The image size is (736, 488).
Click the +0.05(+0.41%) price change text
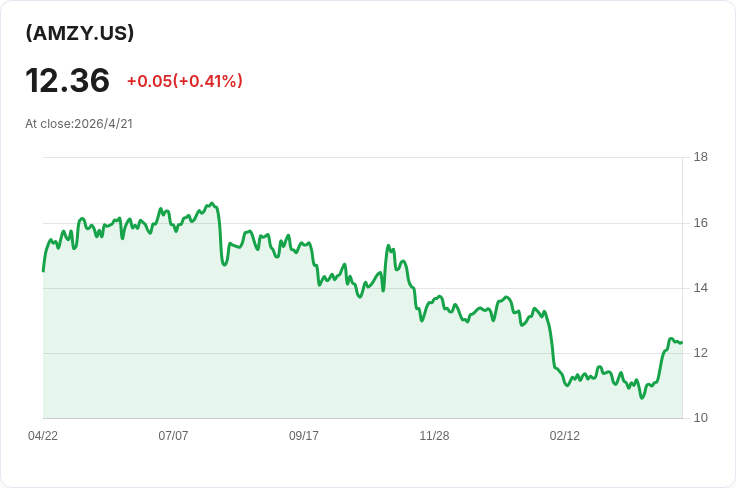184,81
